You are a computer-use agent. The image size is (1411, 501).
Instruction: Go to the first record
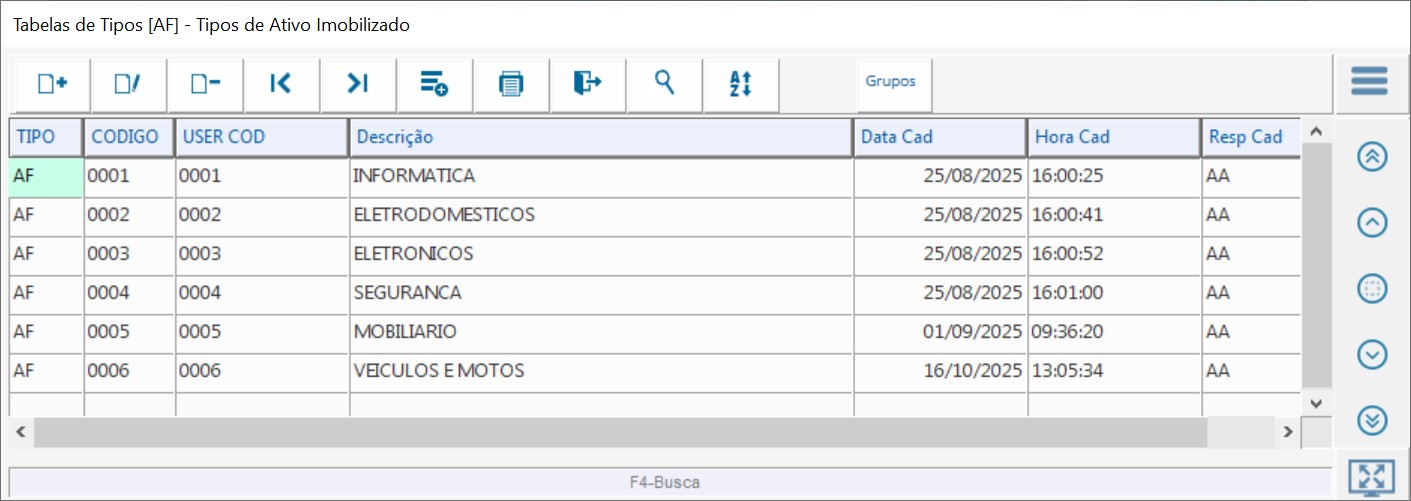(x=281, y=84)
